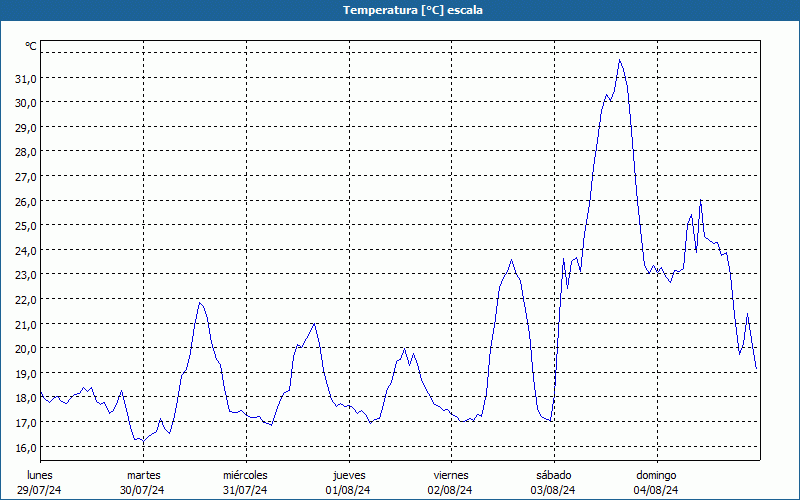Click the 21,0 y-axis value
This screenshot has height=500, width=800.
(26, 324)
